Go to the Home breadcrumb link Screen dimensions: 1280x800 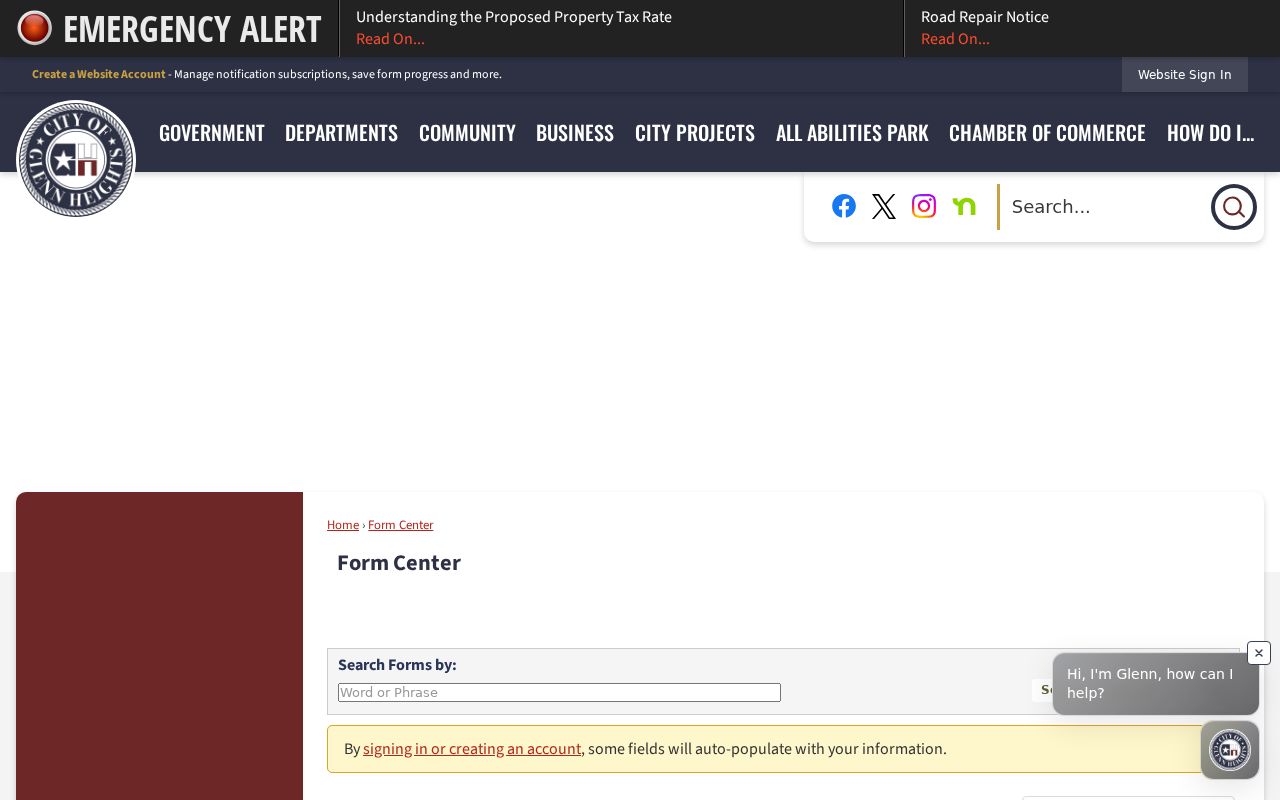click(343, 525)
